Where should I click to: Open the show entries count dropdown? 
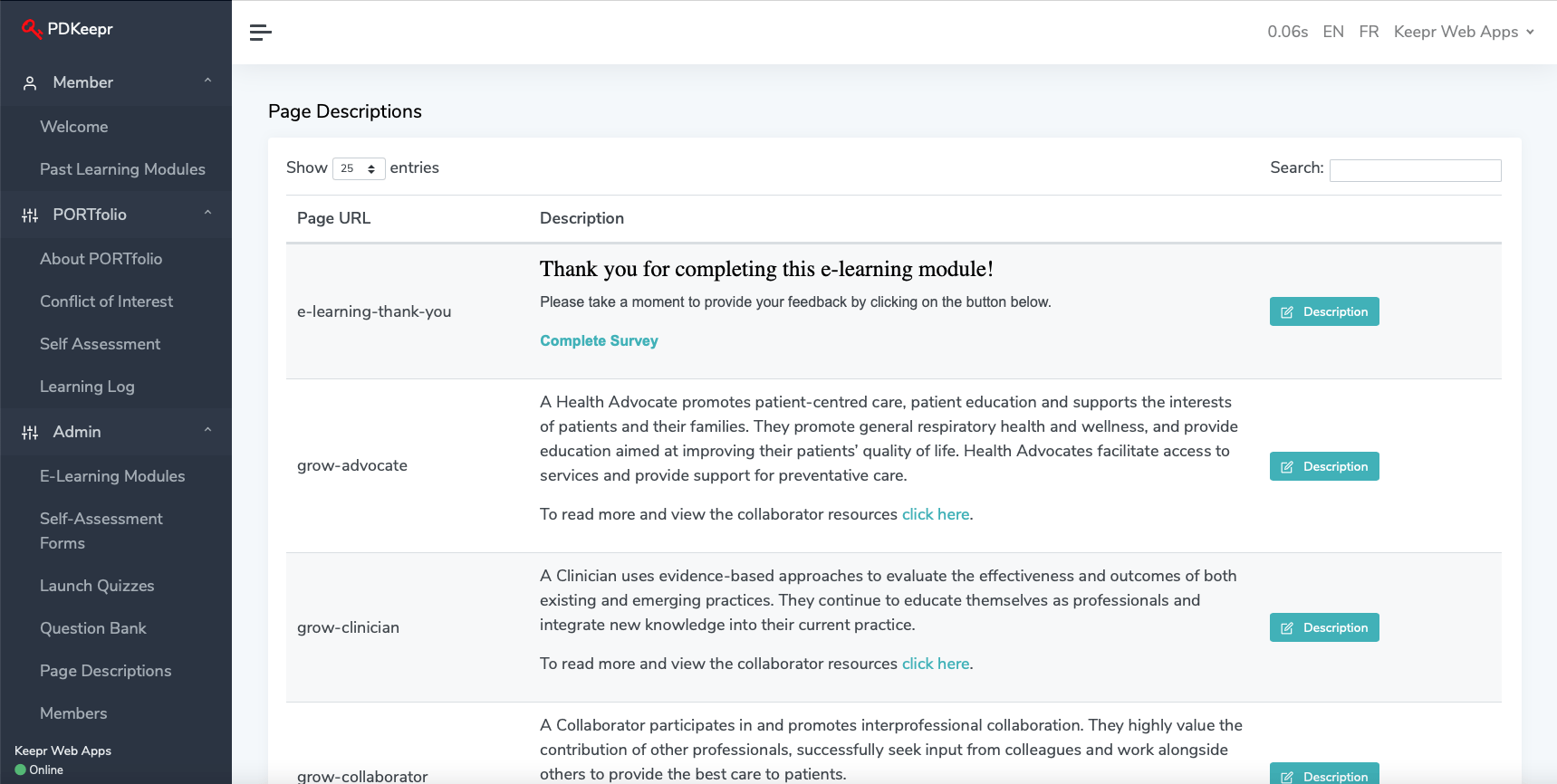click(359, 168)
